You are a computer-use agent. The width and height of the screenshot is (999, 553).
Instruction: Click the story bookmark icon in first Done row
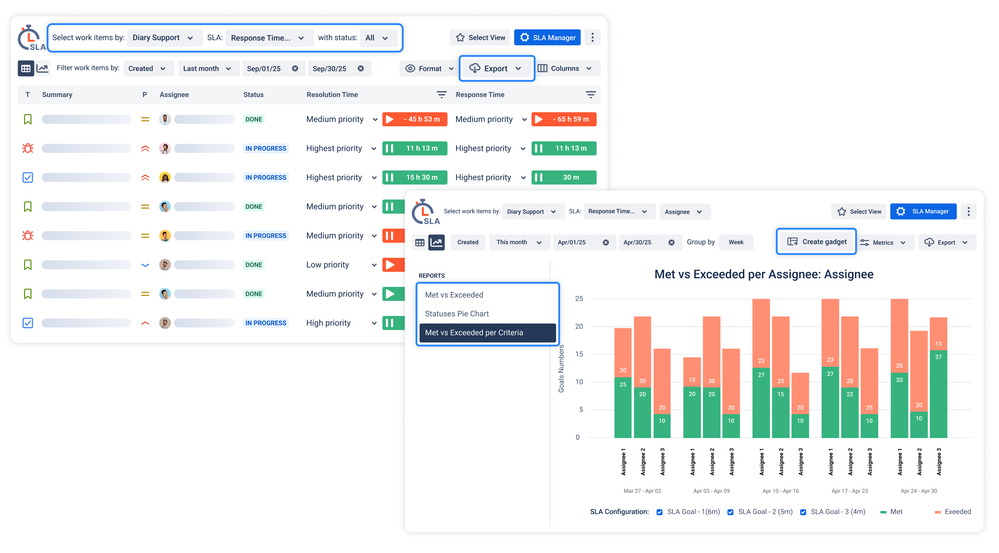(27, 119)
